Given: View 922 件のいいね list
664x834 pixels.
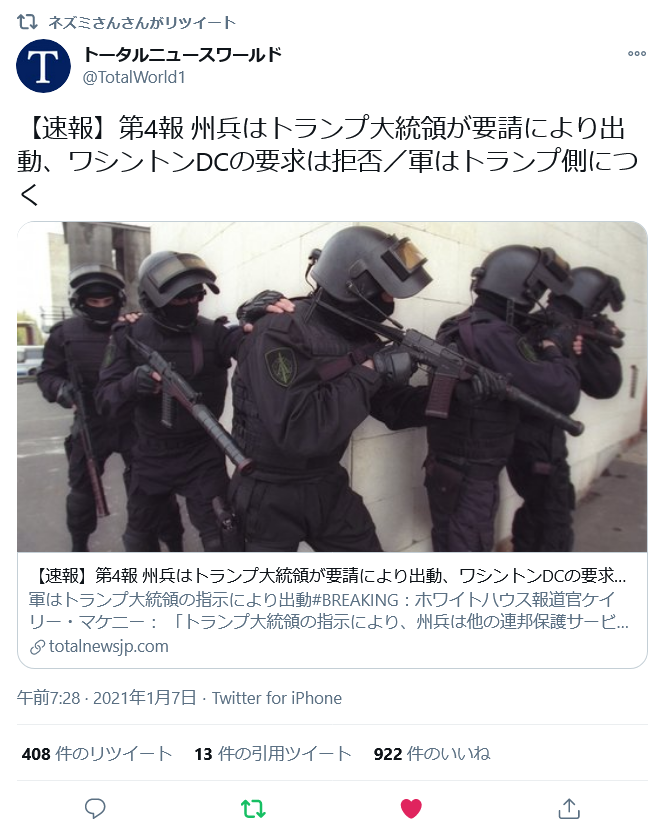Looking at the screenshot, I should click(x=431, y=754).
